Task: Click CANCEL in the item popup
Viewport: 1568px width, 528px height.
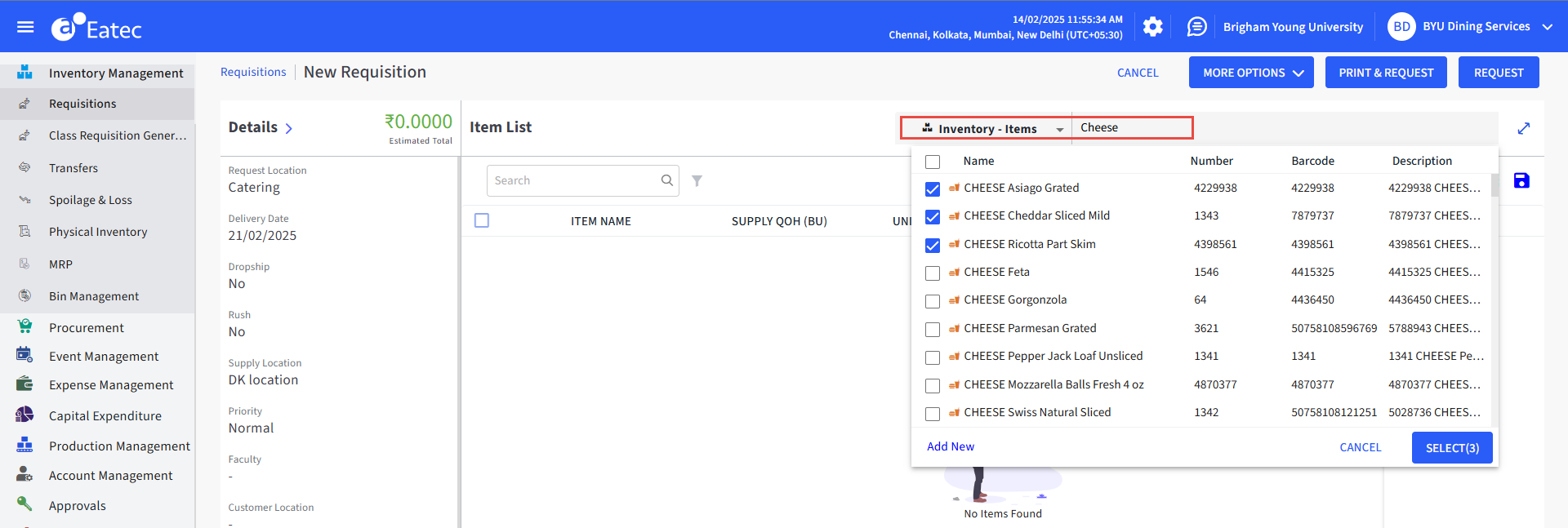Action: [x=1361, y=447]
